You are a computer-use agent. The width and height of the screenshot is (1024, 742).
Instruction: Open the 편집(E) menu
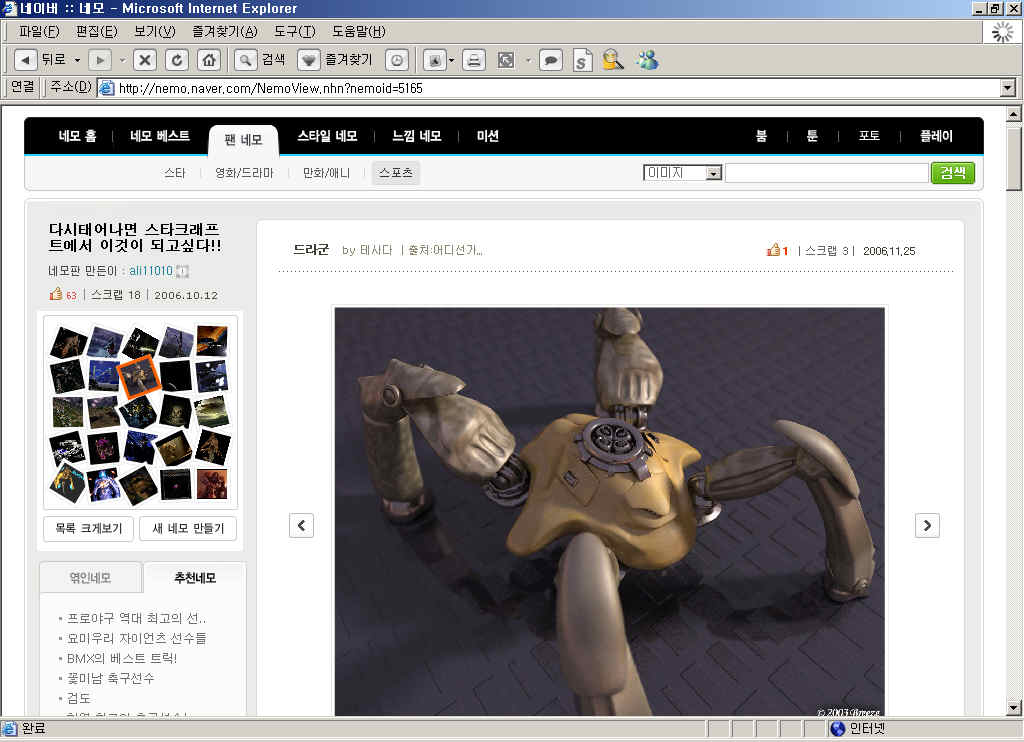pyautogui.click(x=97, y=31)
